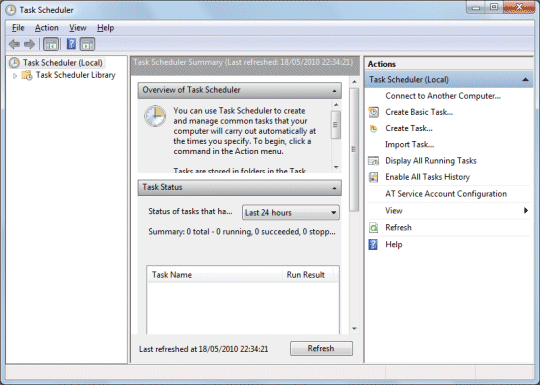Viewport: 540px width, 385px height.
Task: Click the Enable All Tasks History icon
Action: [374, 177]
